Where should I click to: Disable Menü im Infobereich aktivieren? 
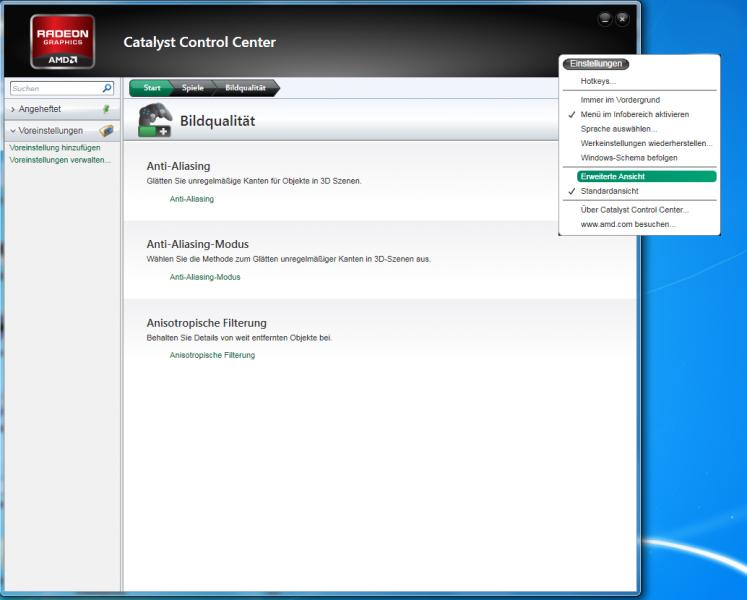pos(634,114)
